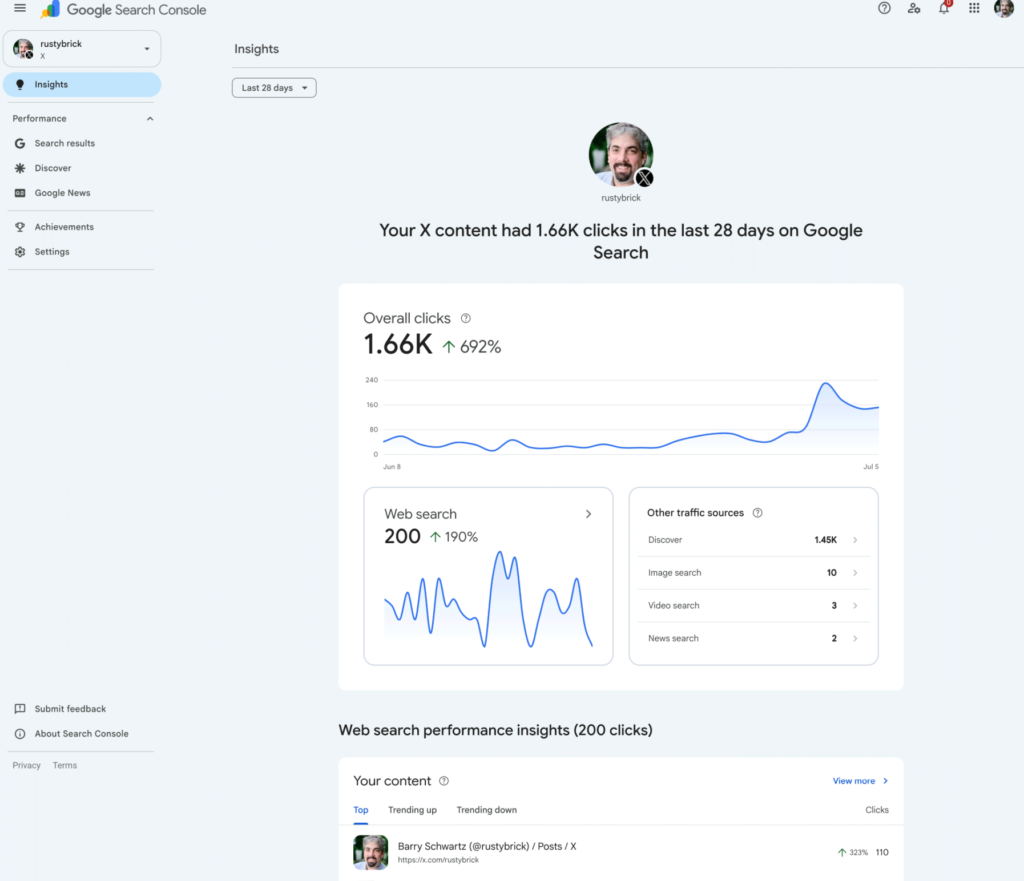Click the Web search 200 value
Viewport: 1024px width, 881px height.
[x=402, y=537]
